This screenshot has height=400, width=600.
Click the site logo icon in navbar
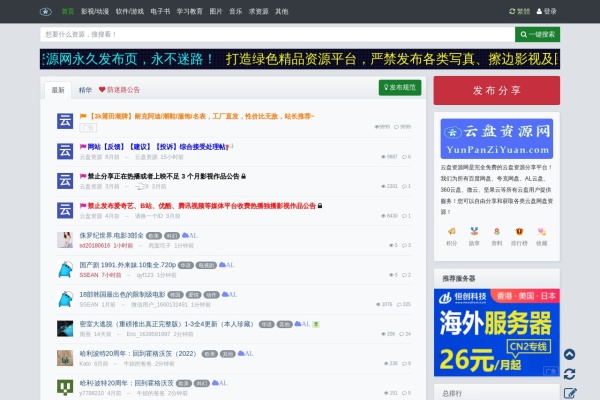46,11
